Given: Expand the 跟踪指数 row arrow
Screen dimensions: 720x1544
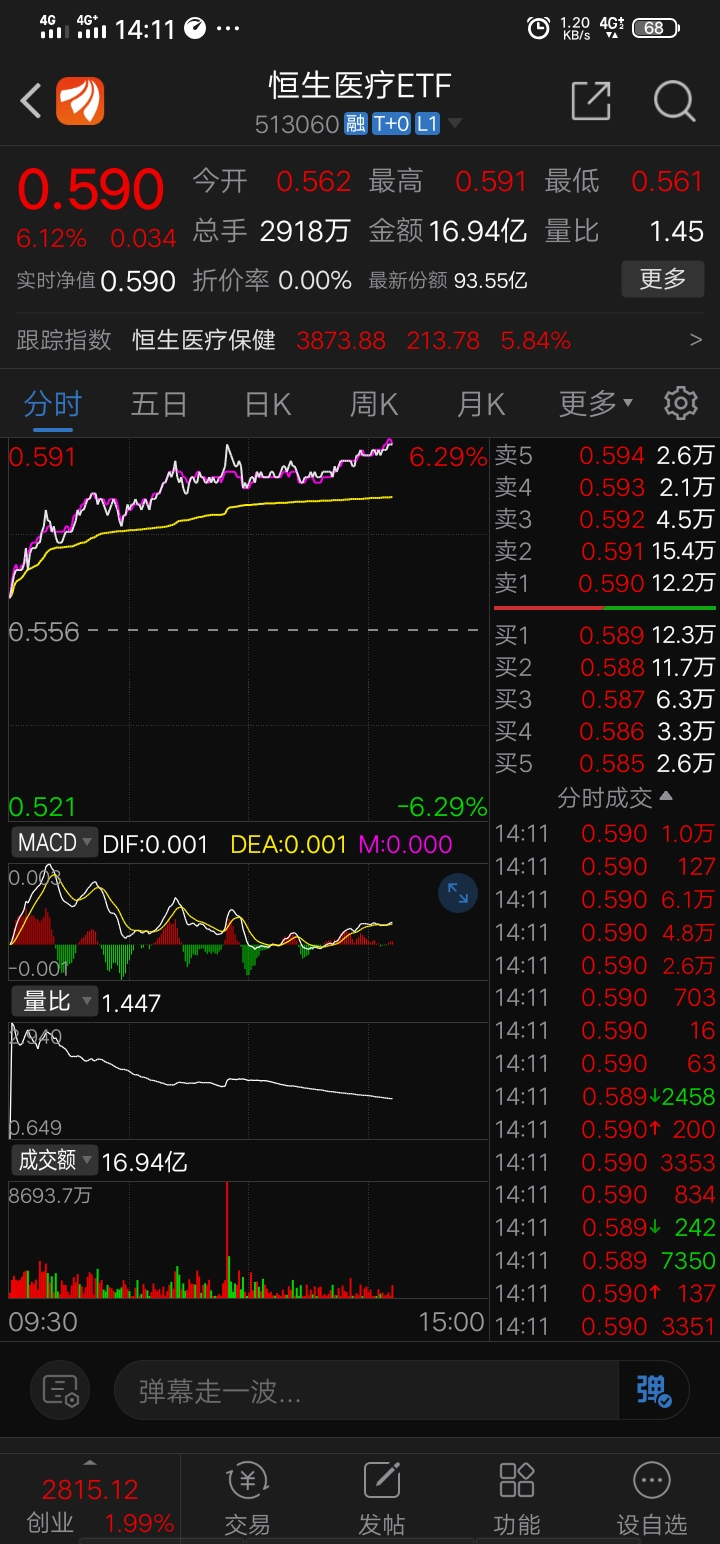Looking at the screenshot, I should click(x=696, y=340).
